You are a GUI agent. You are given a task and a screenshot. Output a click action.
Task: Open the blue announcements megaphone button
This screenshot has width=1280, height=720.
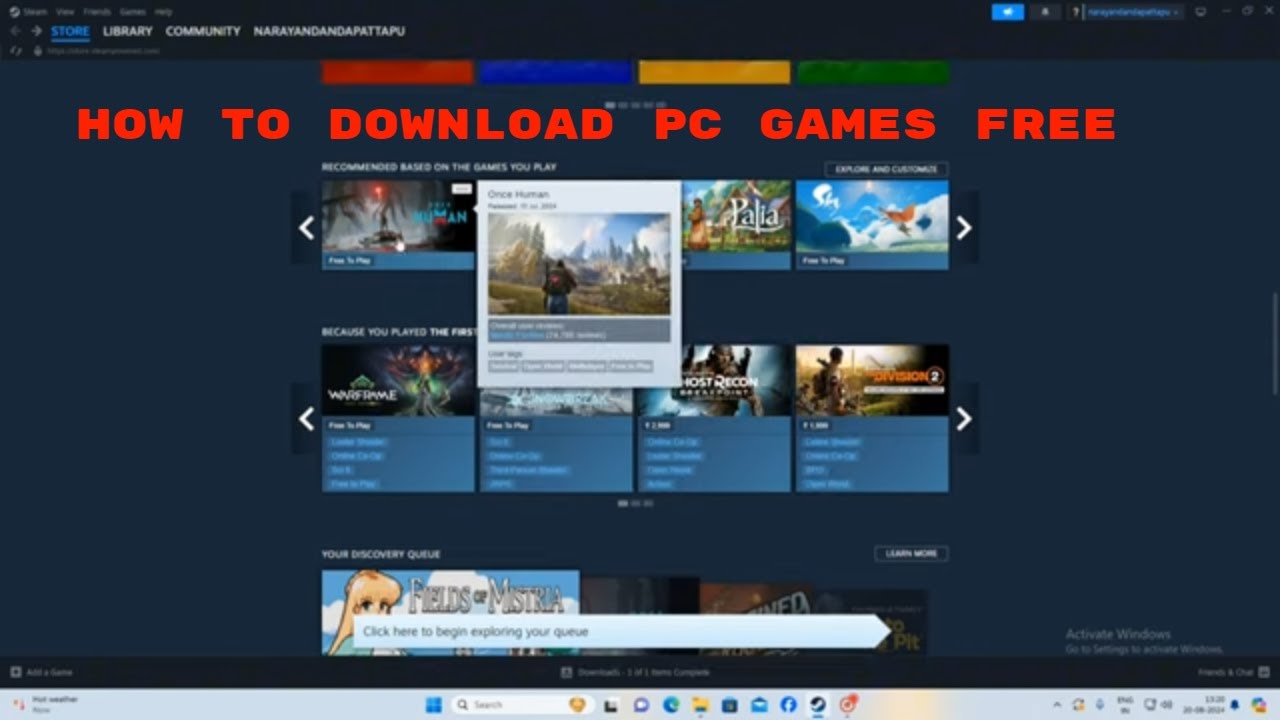pos(1007,12)
